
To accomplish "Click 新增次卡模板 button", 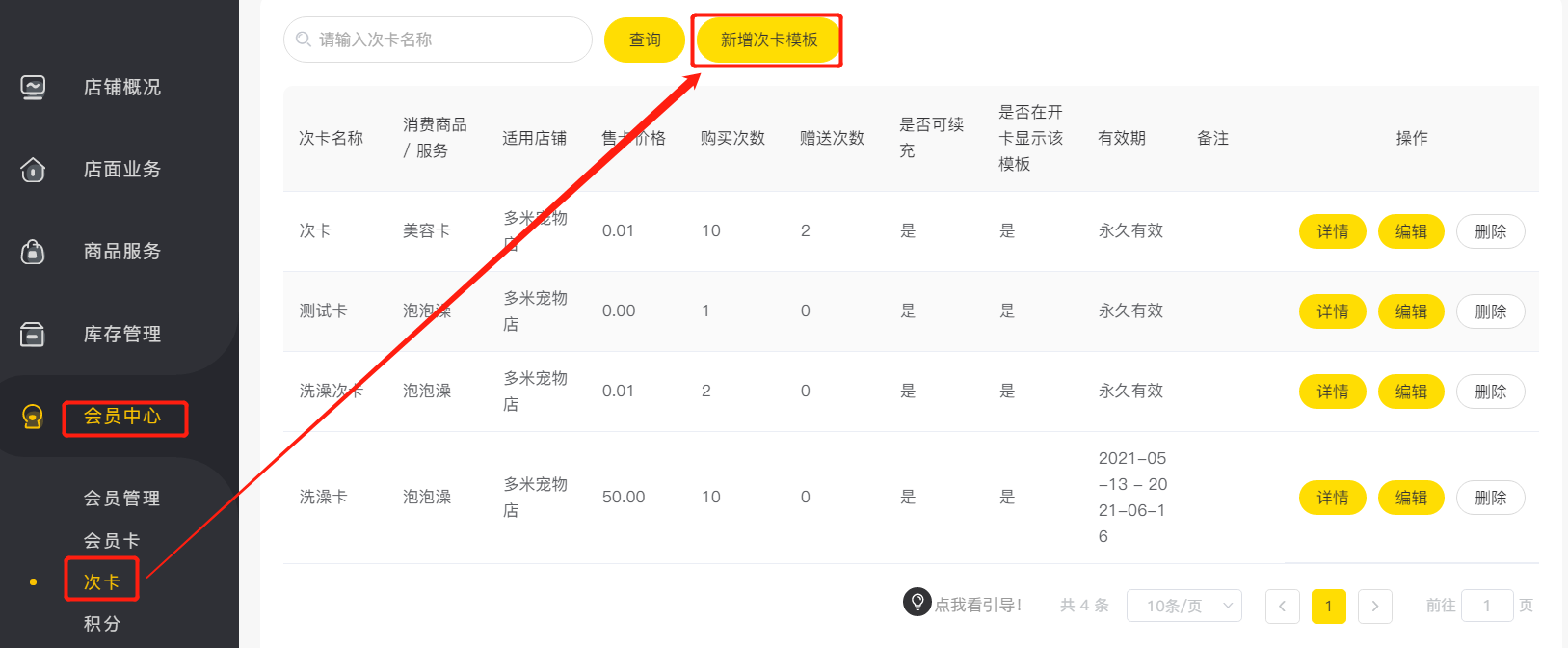I will tap(769, 40).
